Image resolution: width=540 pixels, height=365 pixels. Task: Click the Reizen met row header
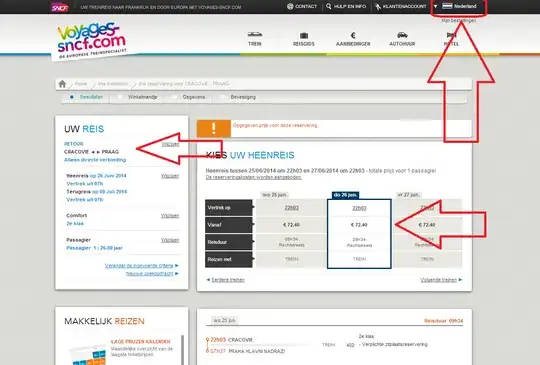click(x=229, y=259)
